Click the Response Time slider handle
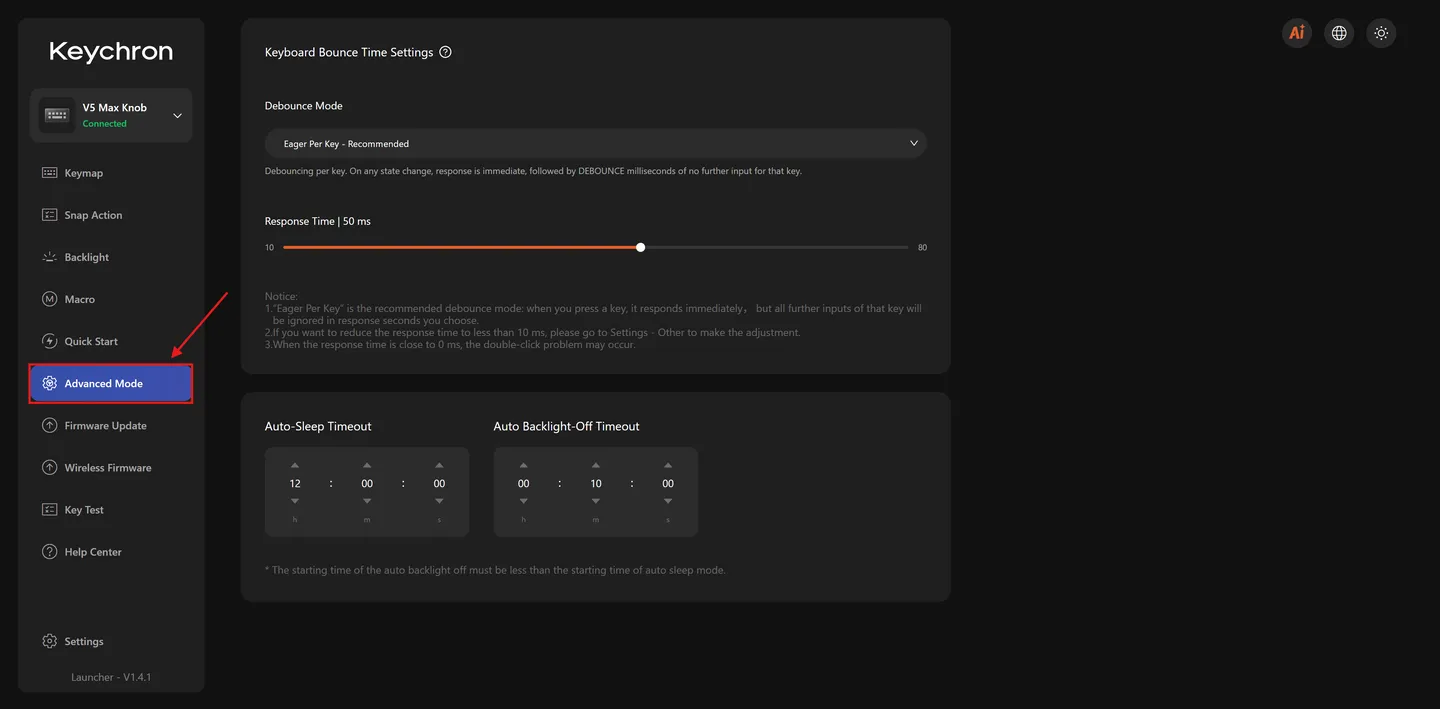The image size is (1440, 709). (640, 247)
